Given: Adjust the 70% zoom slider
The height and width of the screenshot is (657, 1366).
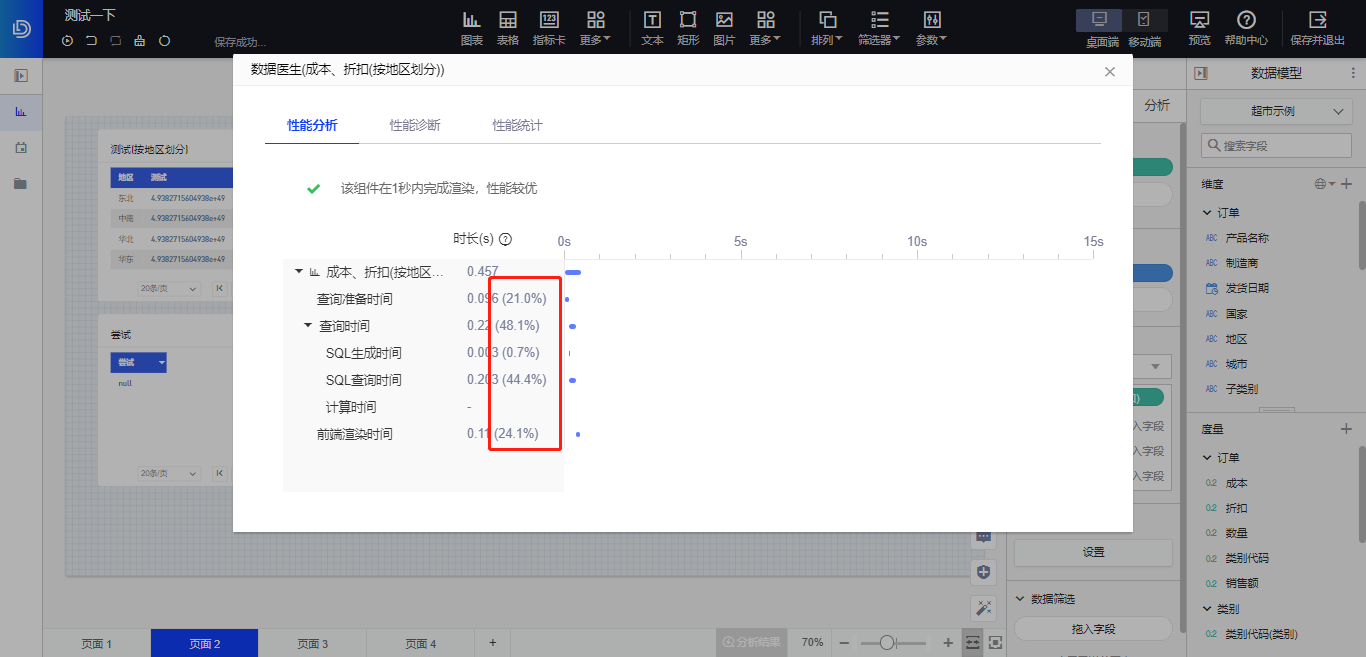Looking at the screenshot, I should (888, 643).
